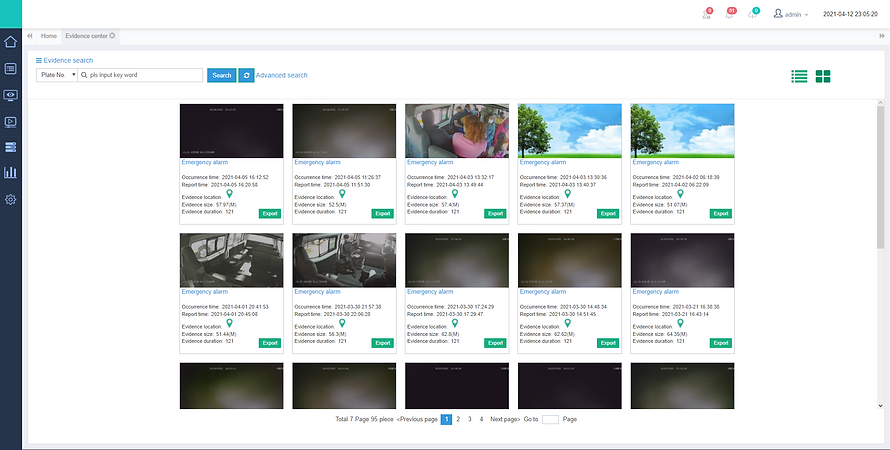Click the Go to page number box
This screenshot has height=450, width=890.
click(x=550, y=419)
